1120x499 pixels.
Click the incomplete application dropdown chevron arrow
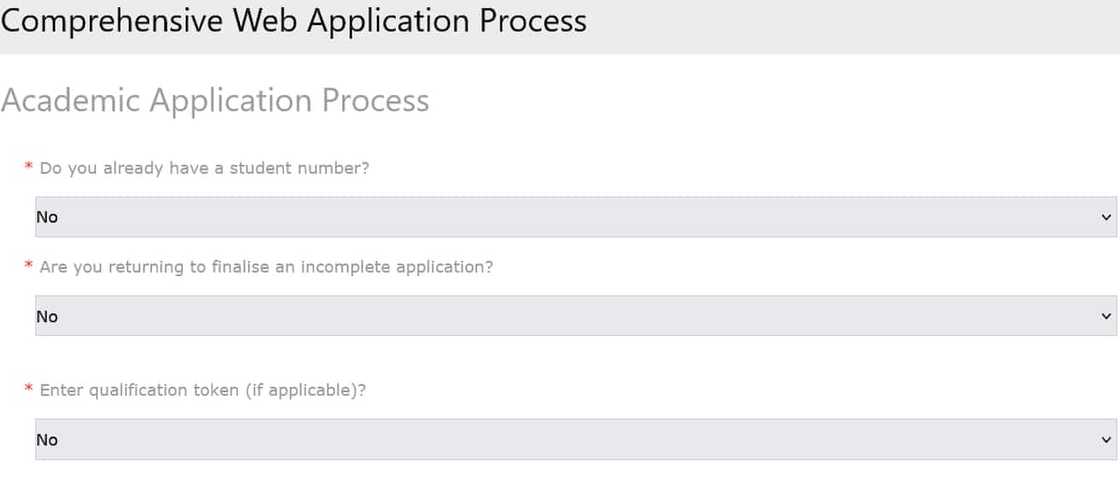(1105, 316)
